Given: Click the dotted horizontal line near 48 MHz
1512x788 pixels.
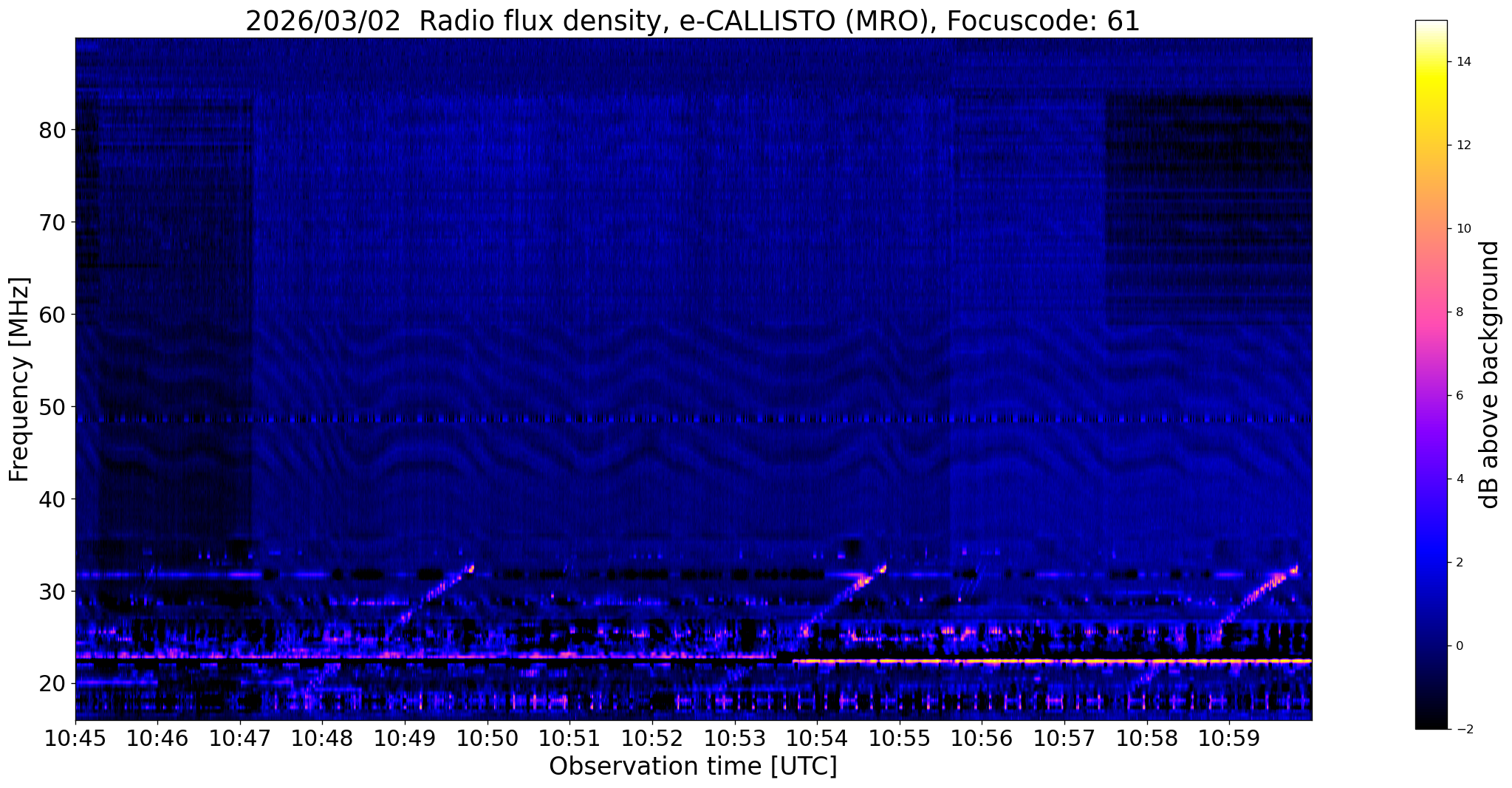Looking at the screenshot, I should coord(694,419).
